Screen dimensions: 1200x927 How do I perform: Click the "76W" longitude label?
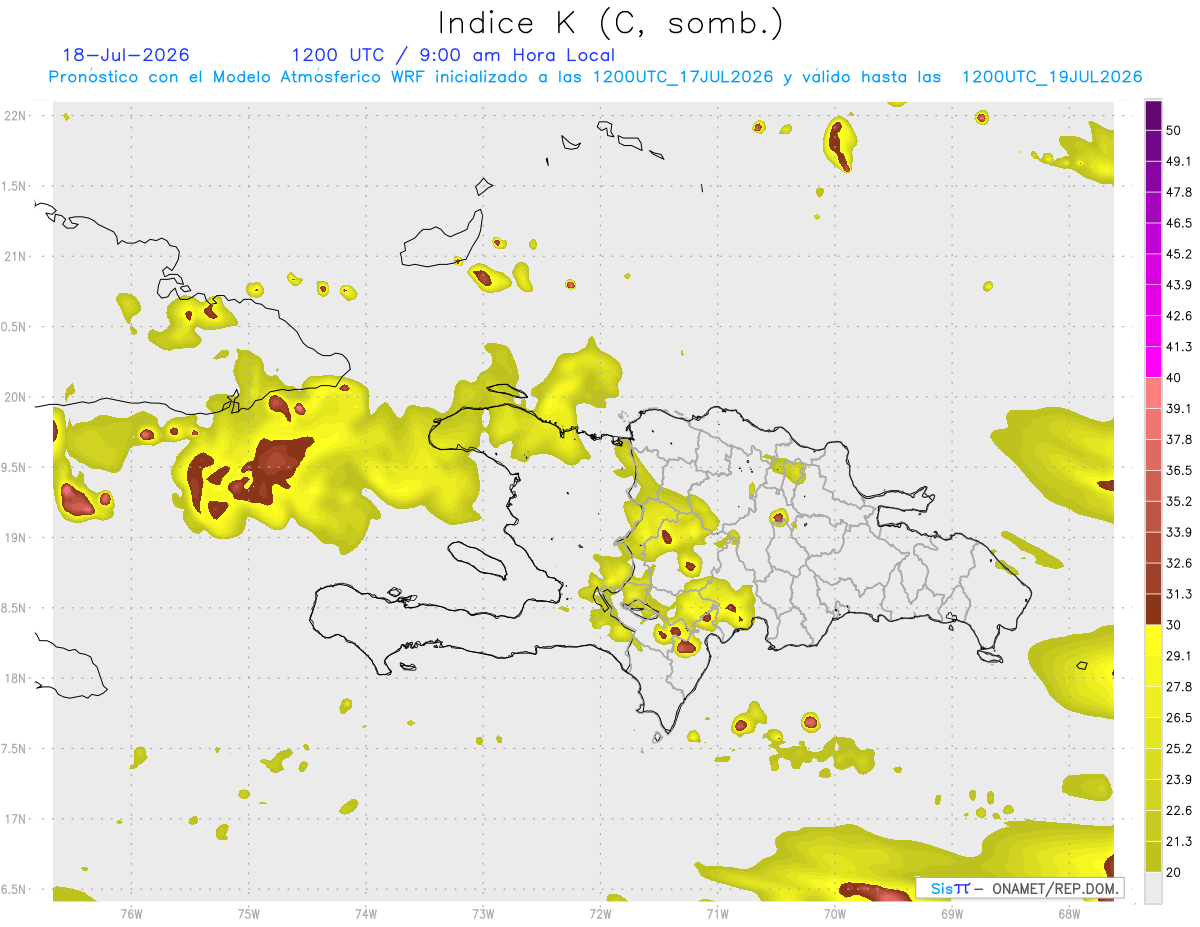tap(131, 913)
